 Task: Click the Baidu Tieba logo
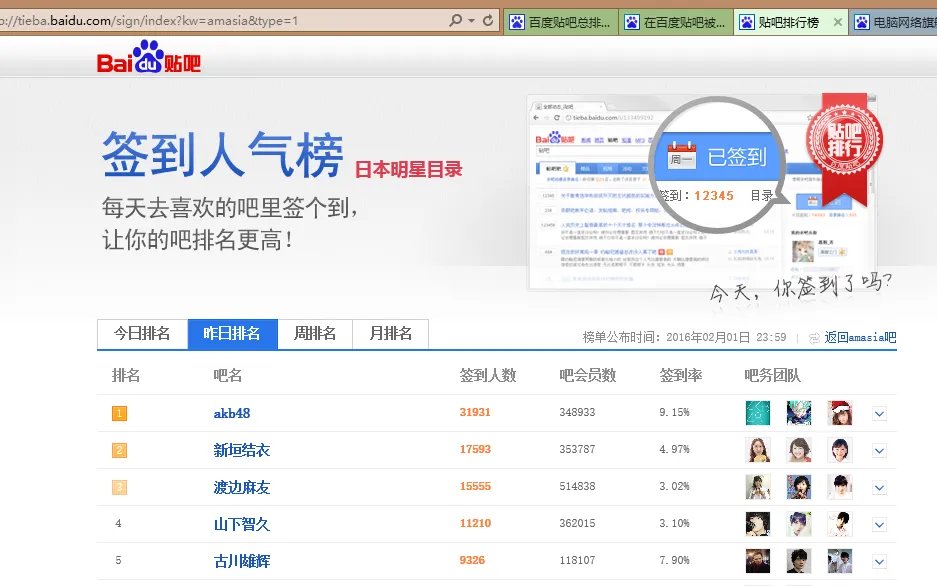(x=149, y=57)
